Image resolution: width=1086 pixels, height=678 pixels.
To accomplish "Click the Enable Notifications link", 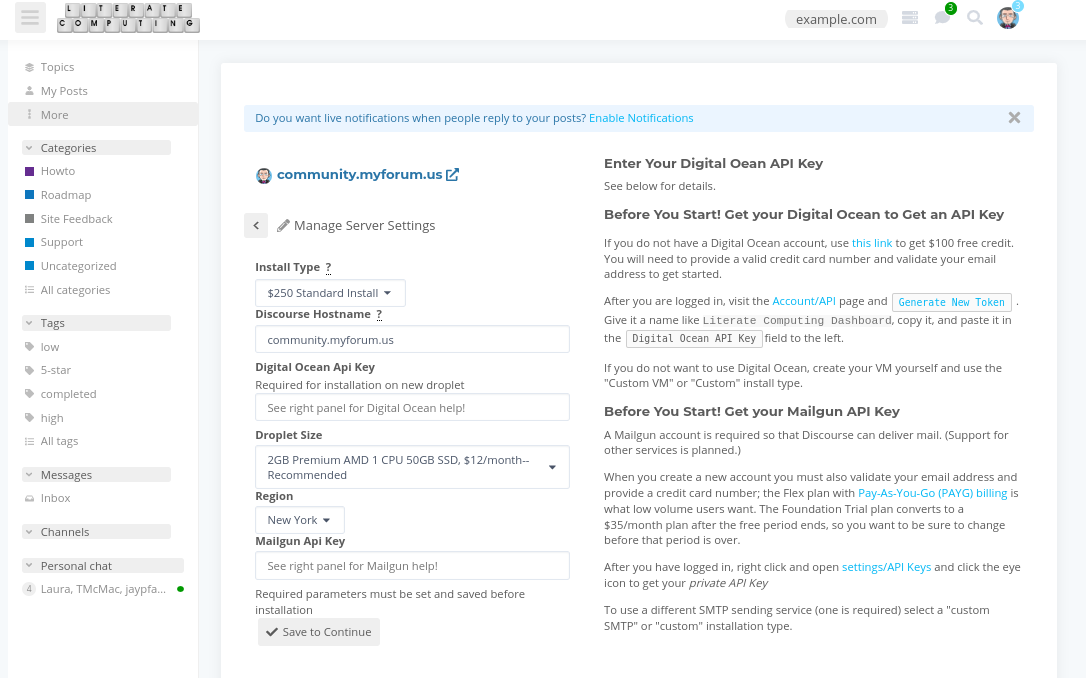I will coord(641,118).
